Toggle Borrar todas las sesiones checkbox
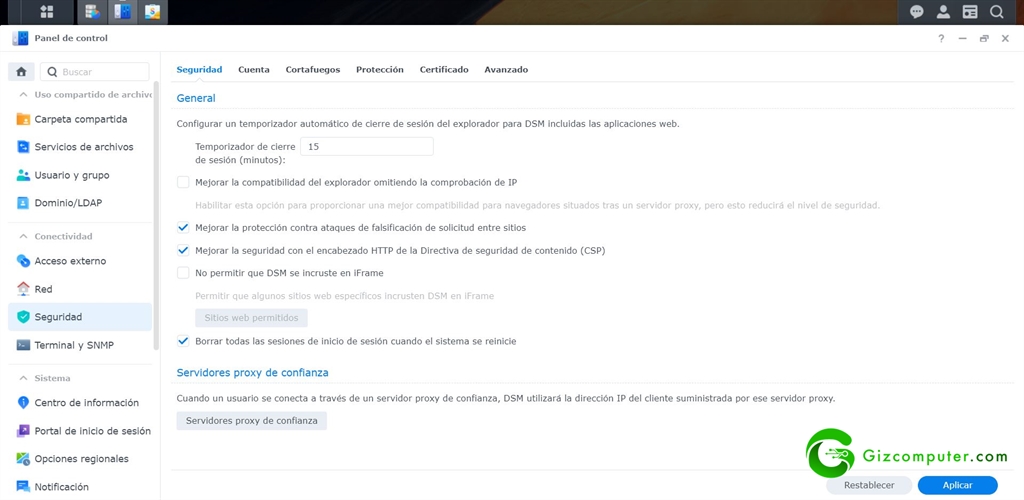Viewport: 1024px width, 500px height. [x=183, y=341]
